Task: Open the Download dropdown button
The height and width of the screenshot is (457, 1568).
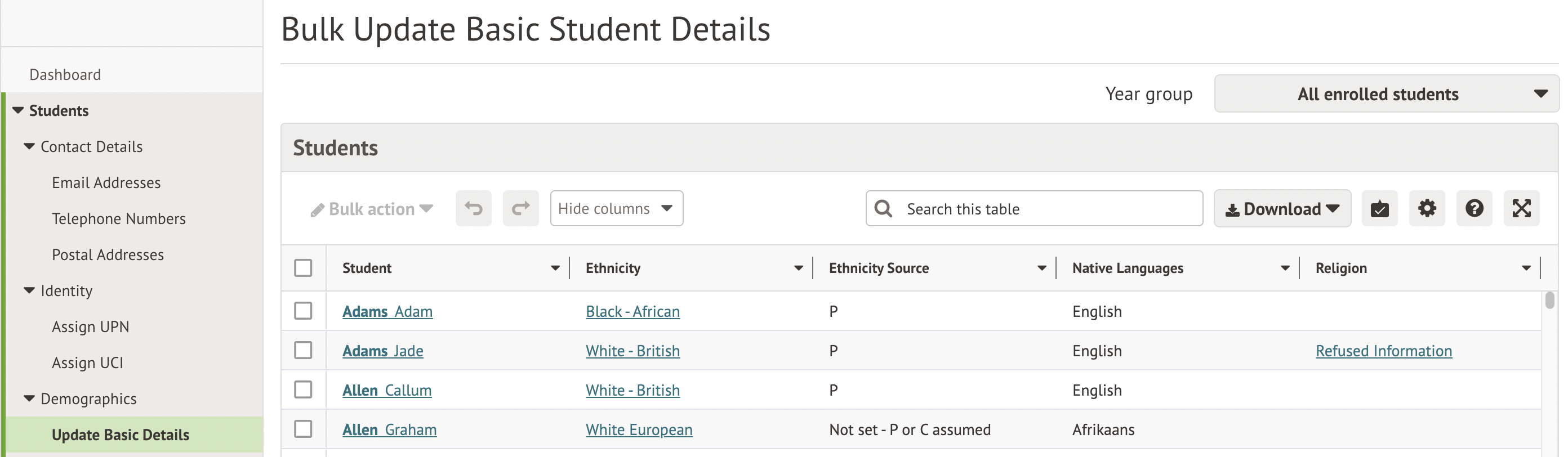Action: tap(1283, 209)
